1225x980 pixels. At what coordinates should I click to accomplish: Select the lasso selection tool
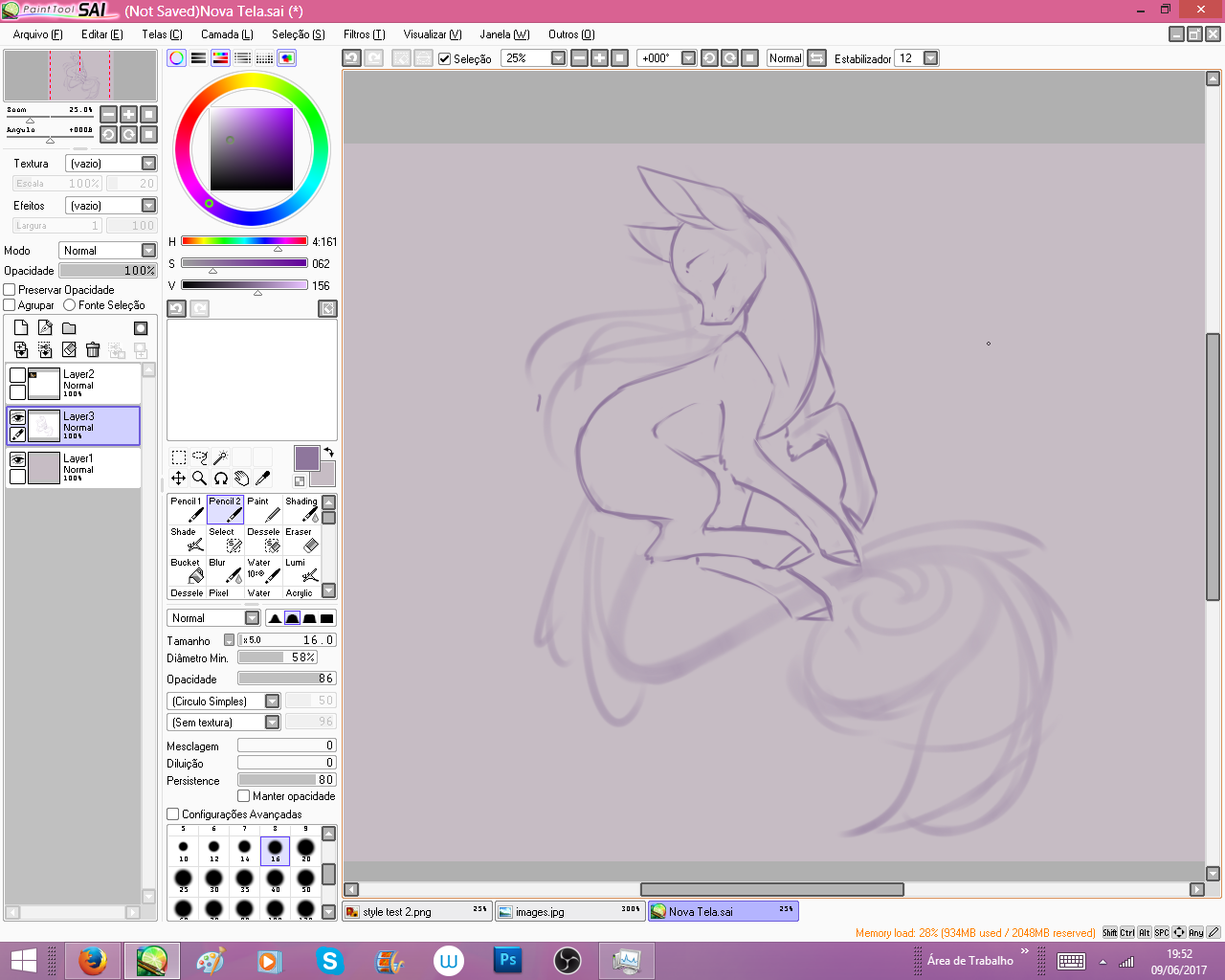pos(199,457)
